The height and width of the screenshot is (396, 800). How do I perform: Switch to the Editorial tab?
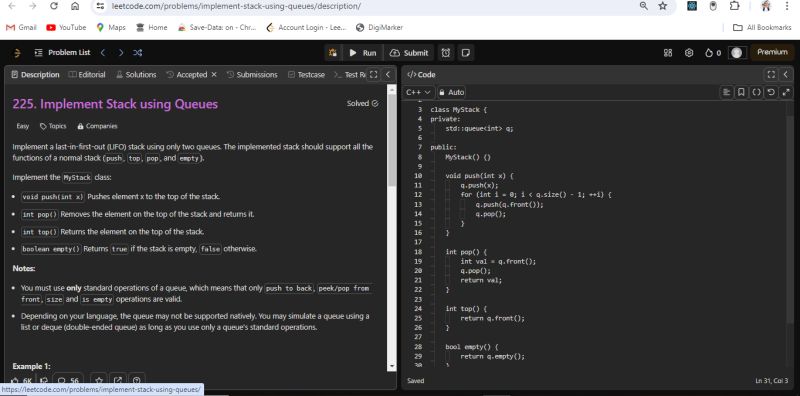pyautogui.click(x=87, y=75)
